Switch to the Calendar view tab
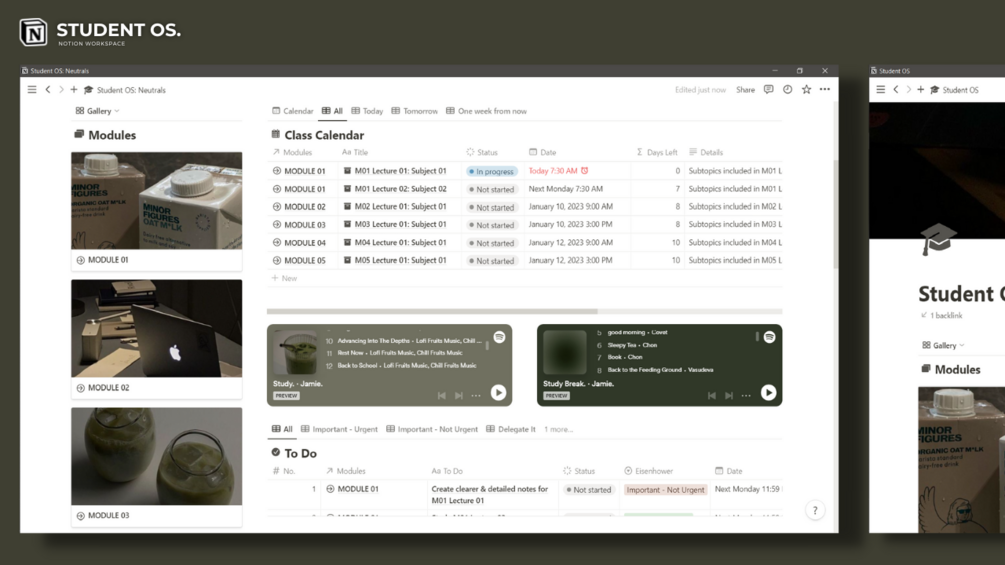 click(293, 111)
